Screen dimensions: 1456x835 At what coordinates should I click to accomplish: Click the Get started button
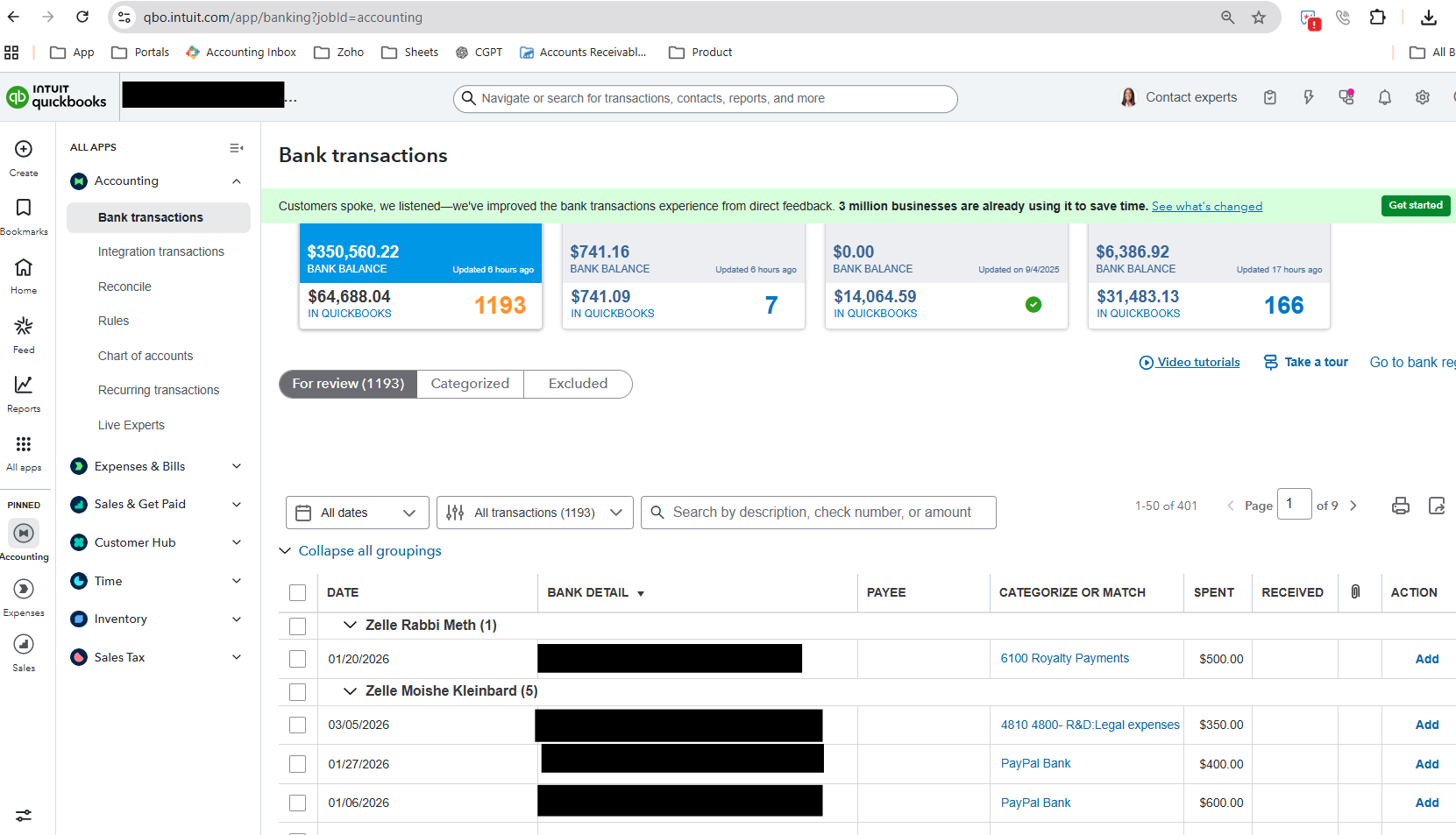click(1416, 205)
